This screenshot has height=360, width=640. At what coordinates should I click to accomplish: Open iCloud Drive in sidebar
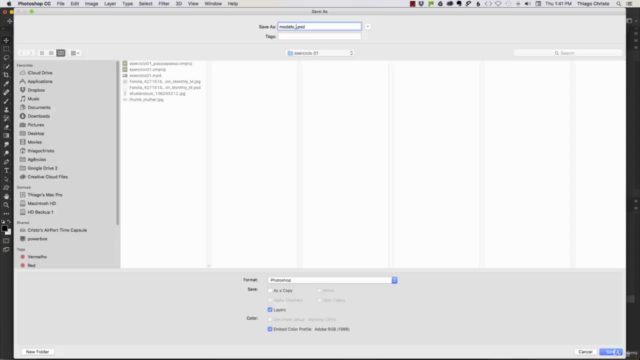40,73
